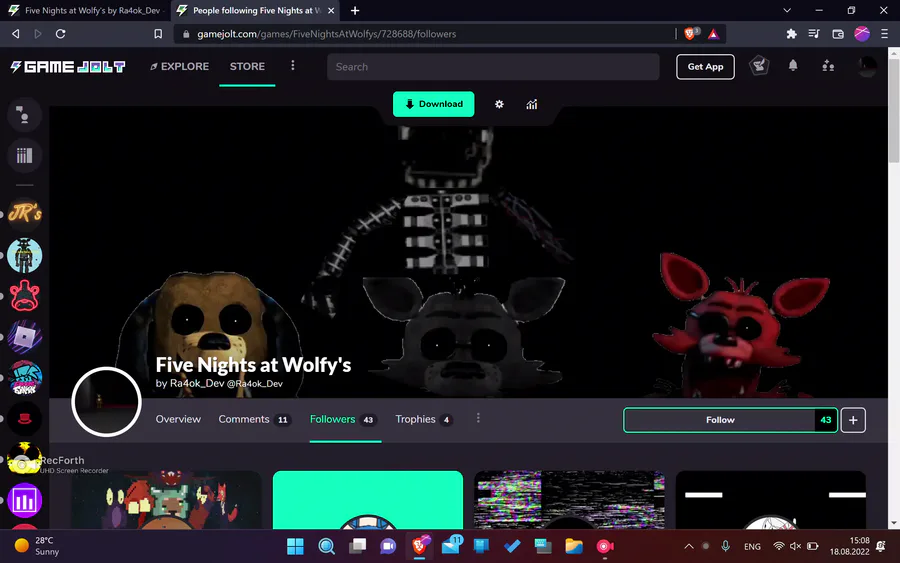Viewport: 900px width, 563px height.
Task: Switch to the first Five Nights at Wolfy's browser tab
Action: point(85,10)
